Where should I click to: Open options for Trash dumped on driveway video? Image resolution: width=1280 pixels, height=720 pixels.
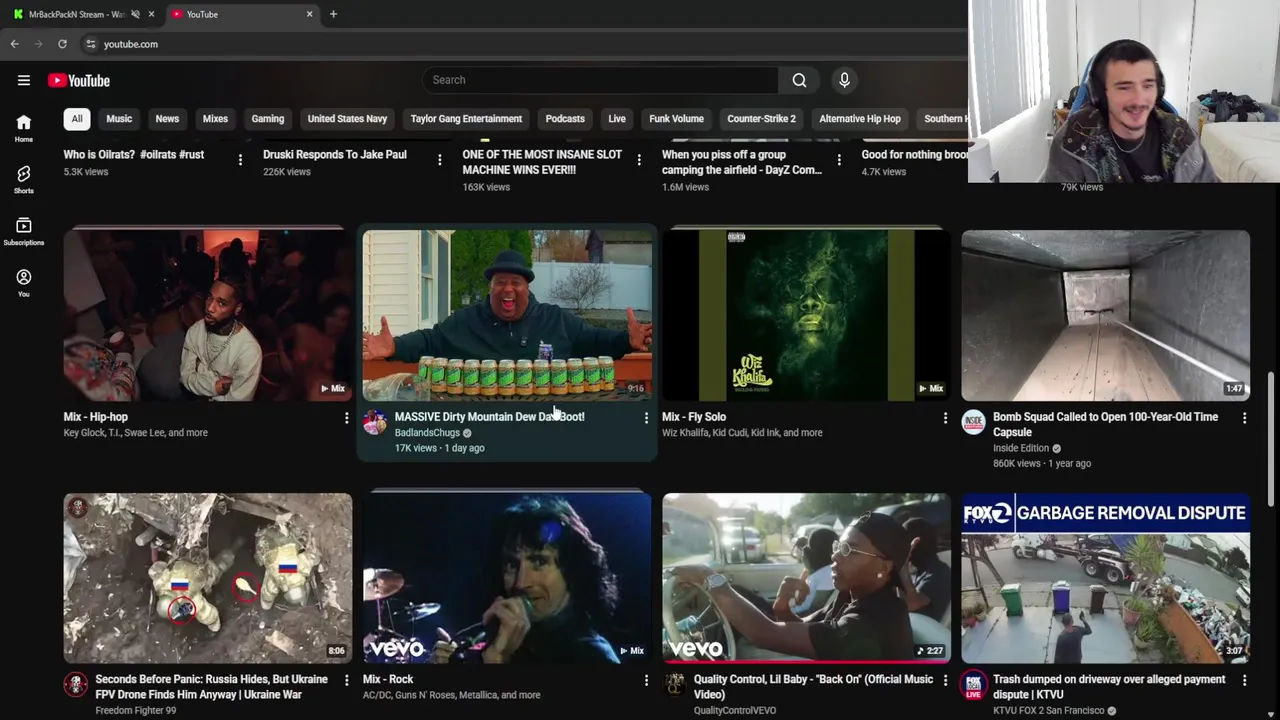tap(1244, 680)
